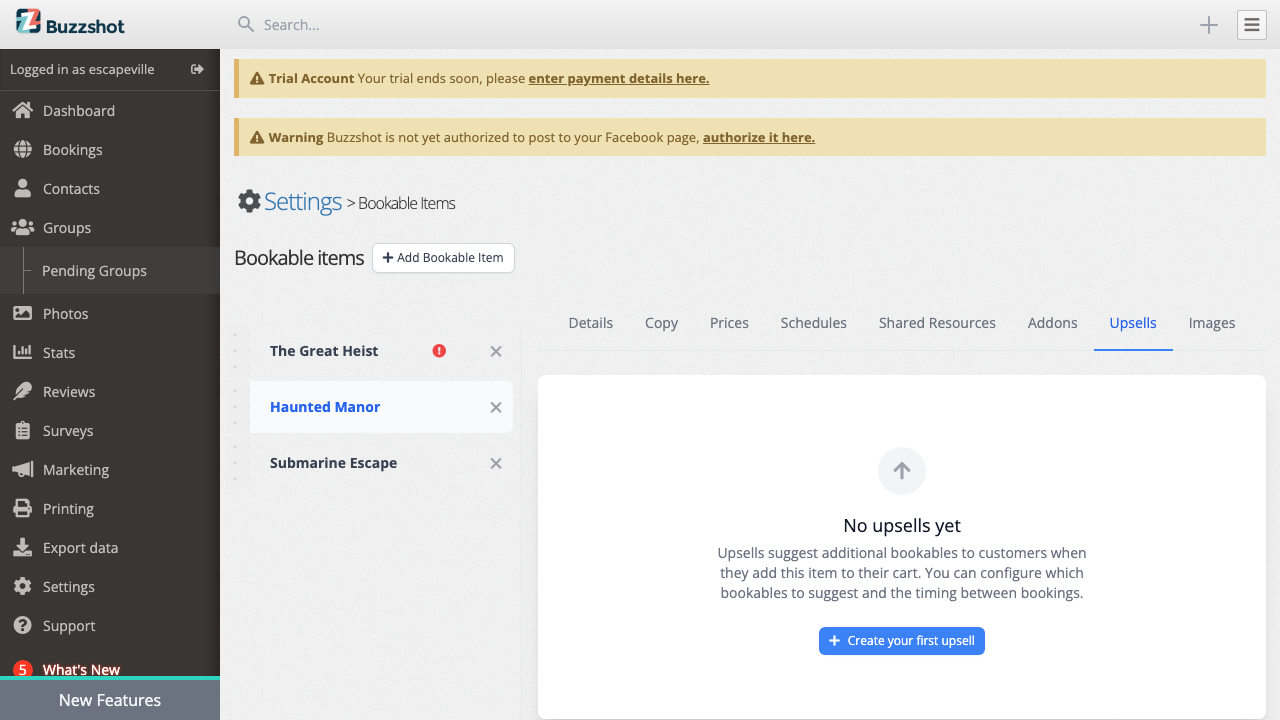Viewport: 1280px width, 720px height.
Task: Open the Support section
Action: (70, 625)
